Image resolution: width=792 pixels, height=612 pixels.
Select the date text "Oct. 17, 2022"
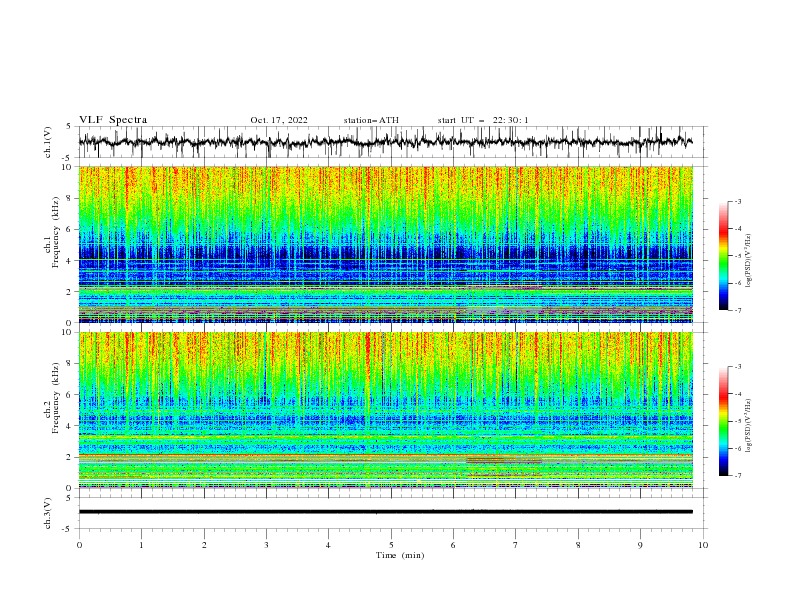tap(279, 120)
